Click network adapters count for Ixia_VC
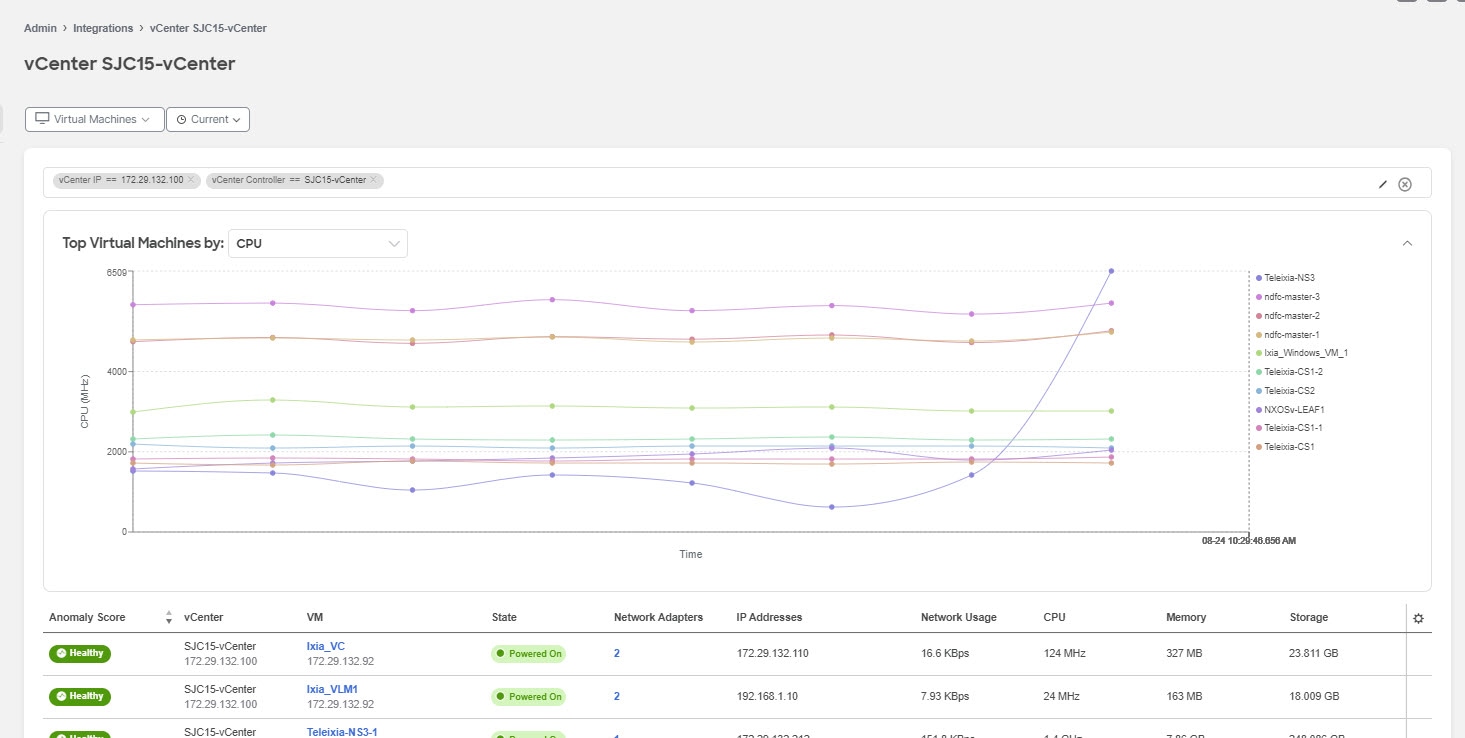1465x738 pixels. pyautogui.click(x=617, y=653)
